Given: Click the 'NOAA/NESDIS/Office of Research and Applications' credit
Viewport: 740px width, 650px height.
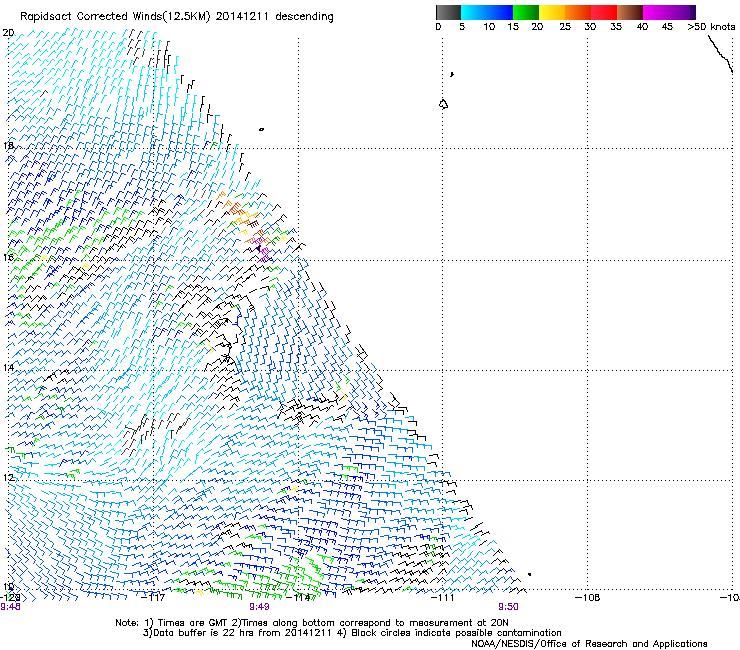Looking at the screenshot, I should (589, 644).
